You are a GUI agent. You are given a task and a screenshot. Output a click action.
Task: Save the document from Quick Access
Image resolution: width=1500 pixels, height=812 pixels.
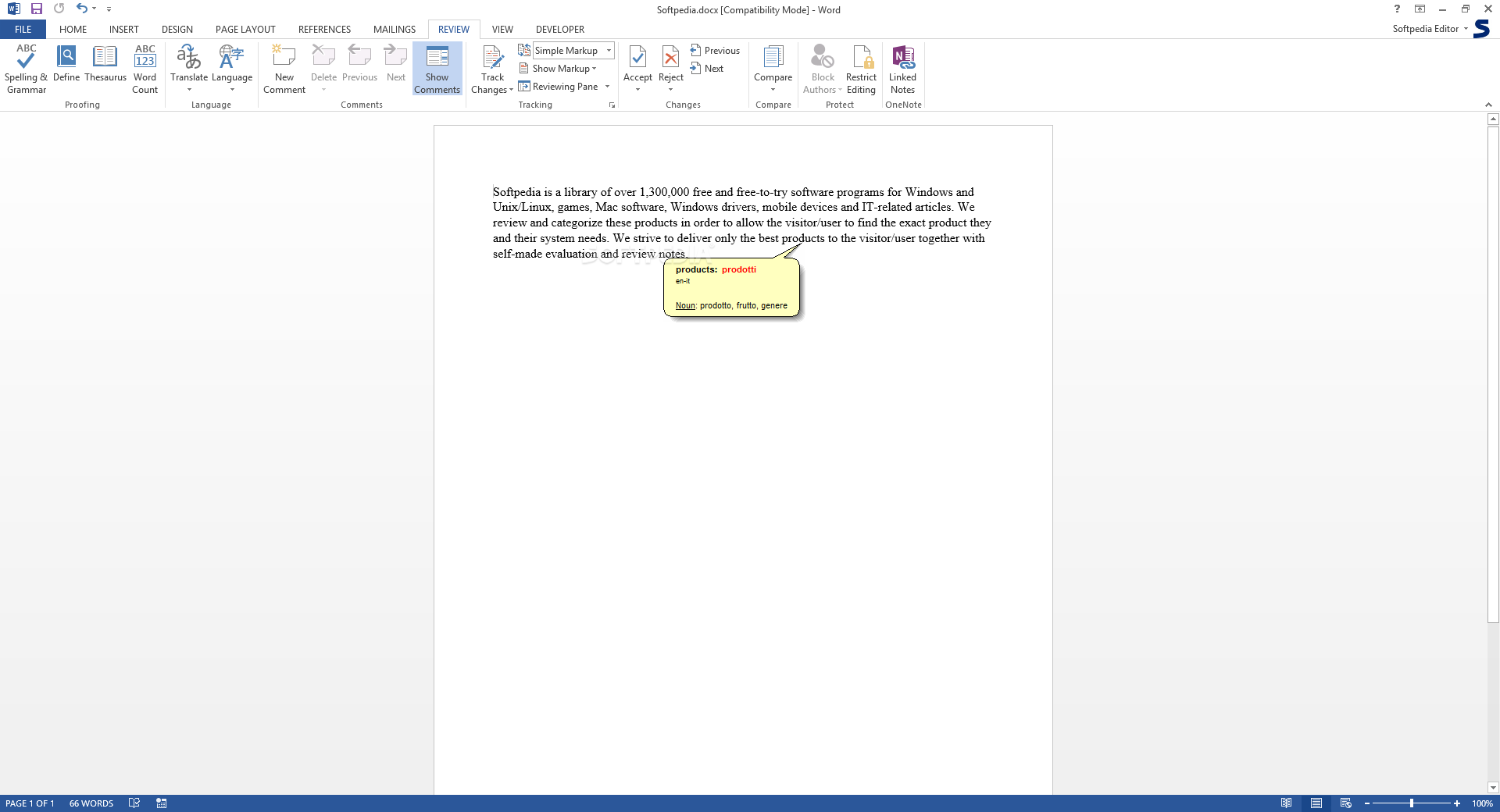pos(36,9)
